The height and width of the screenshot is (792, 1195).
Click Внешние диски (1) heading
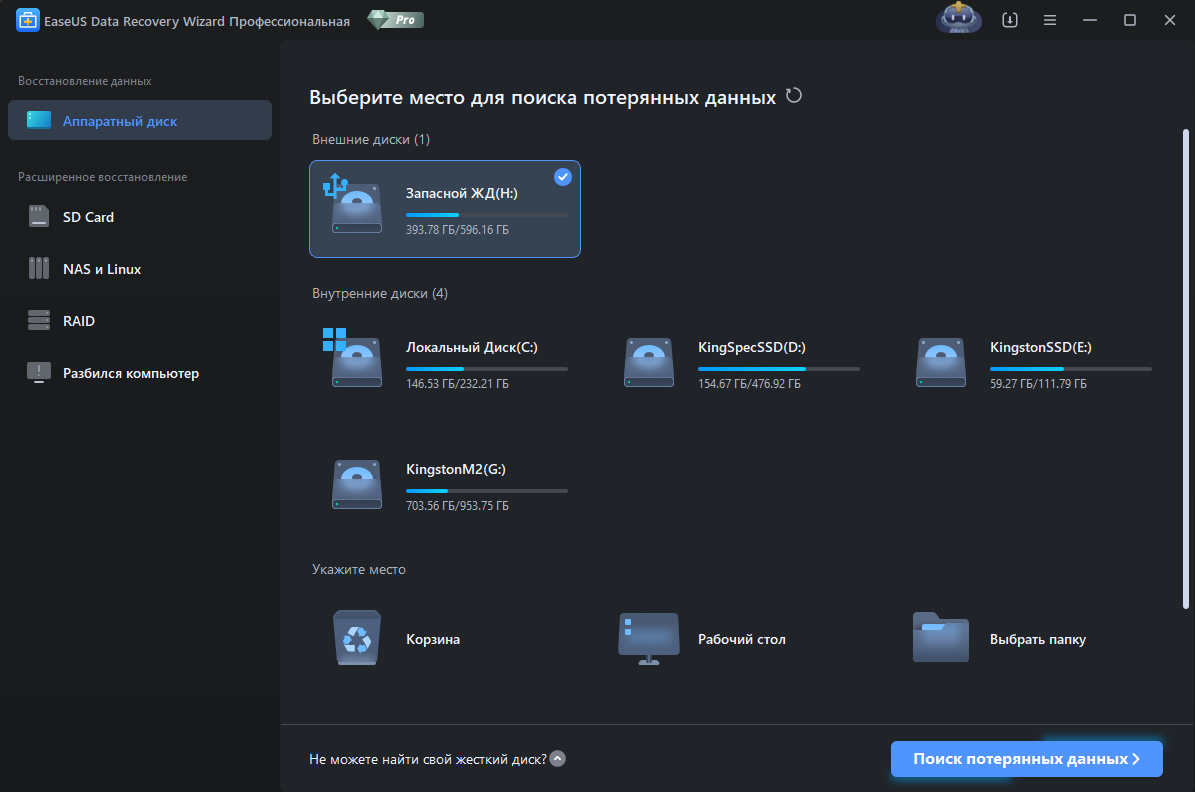tap(371, 139)
